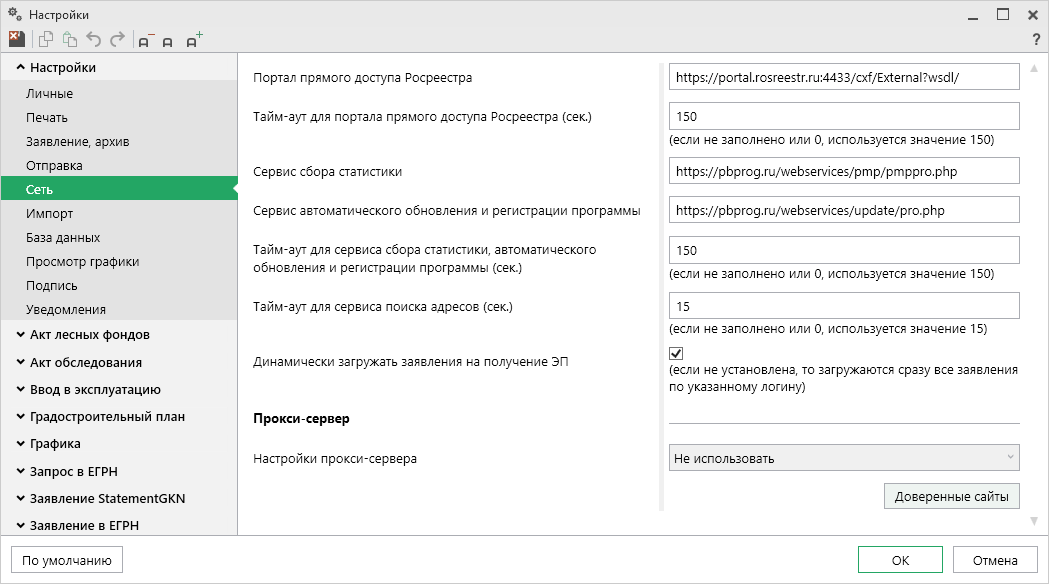Image resolution: width=1049 pixels, height=584 pixels.
Task: Decrease font size with A-minus icon
Action: click(146, 41)
